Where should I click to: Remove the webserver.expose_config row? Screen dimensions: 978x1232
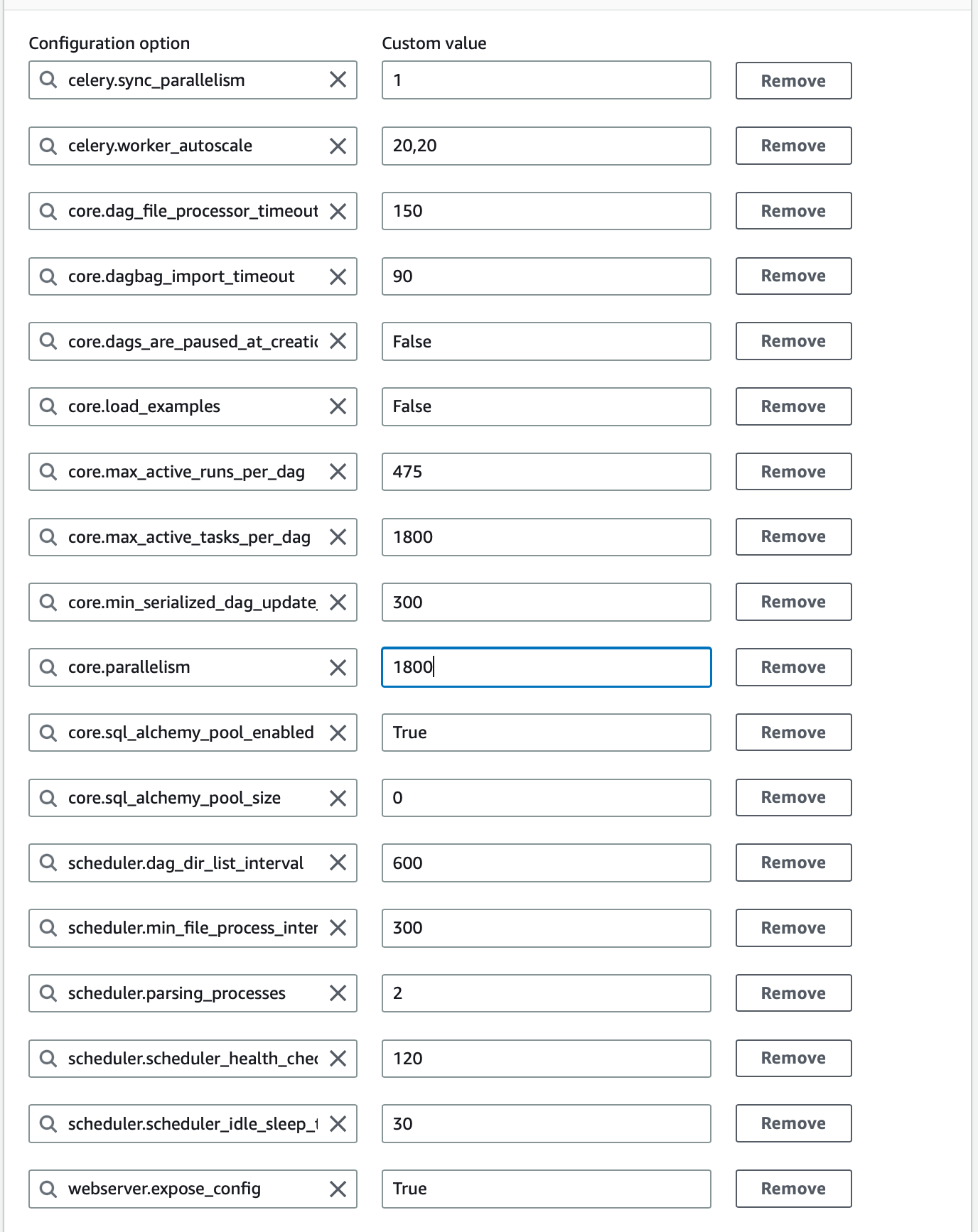pos(792,1188)
